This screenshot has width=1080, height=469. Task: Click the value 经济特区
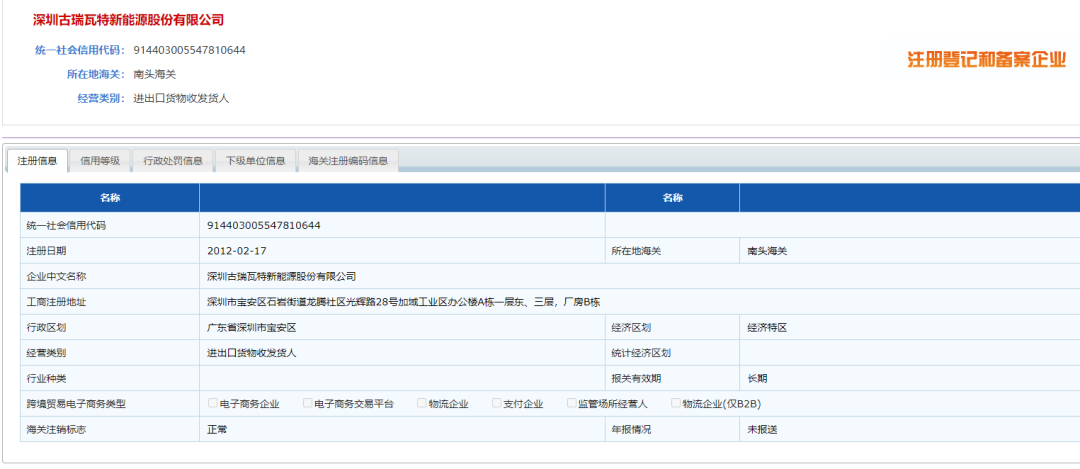click(x=767, y=328)
